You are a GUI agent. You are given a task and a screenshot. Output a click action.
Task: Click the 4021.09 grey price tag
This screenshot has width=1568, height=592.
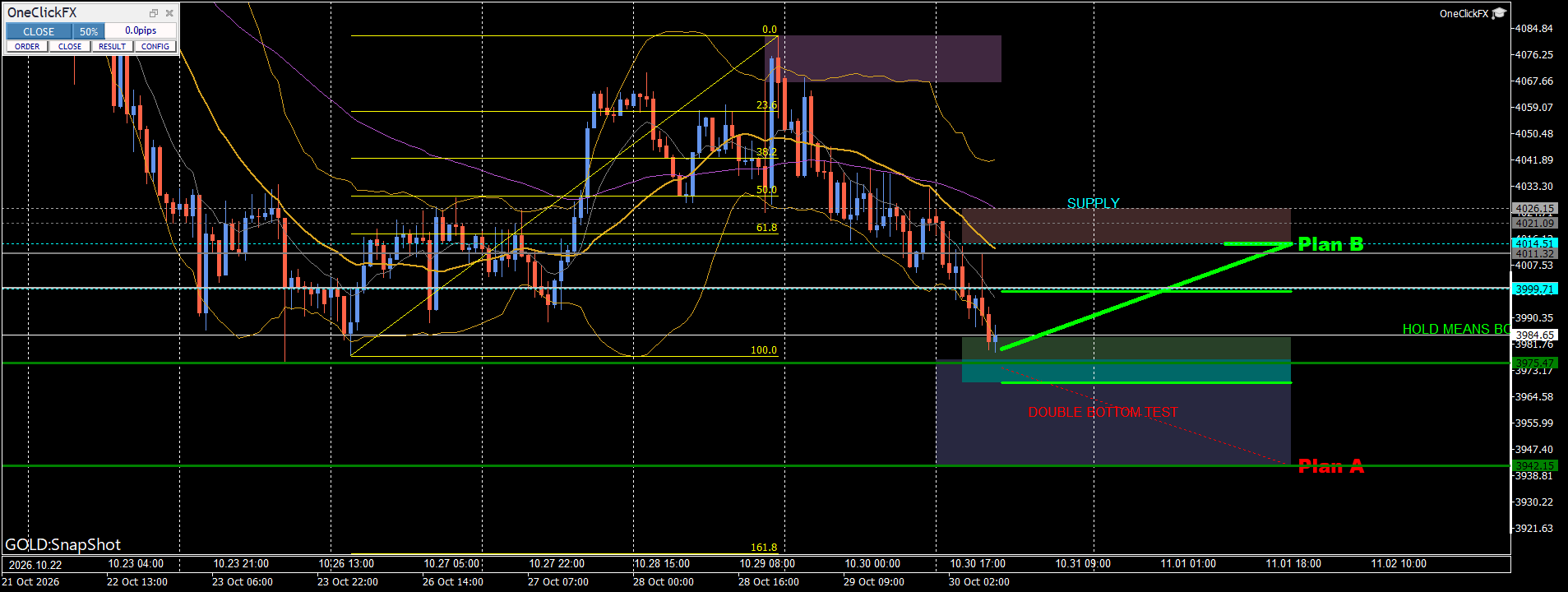(x=1534, y=223)
